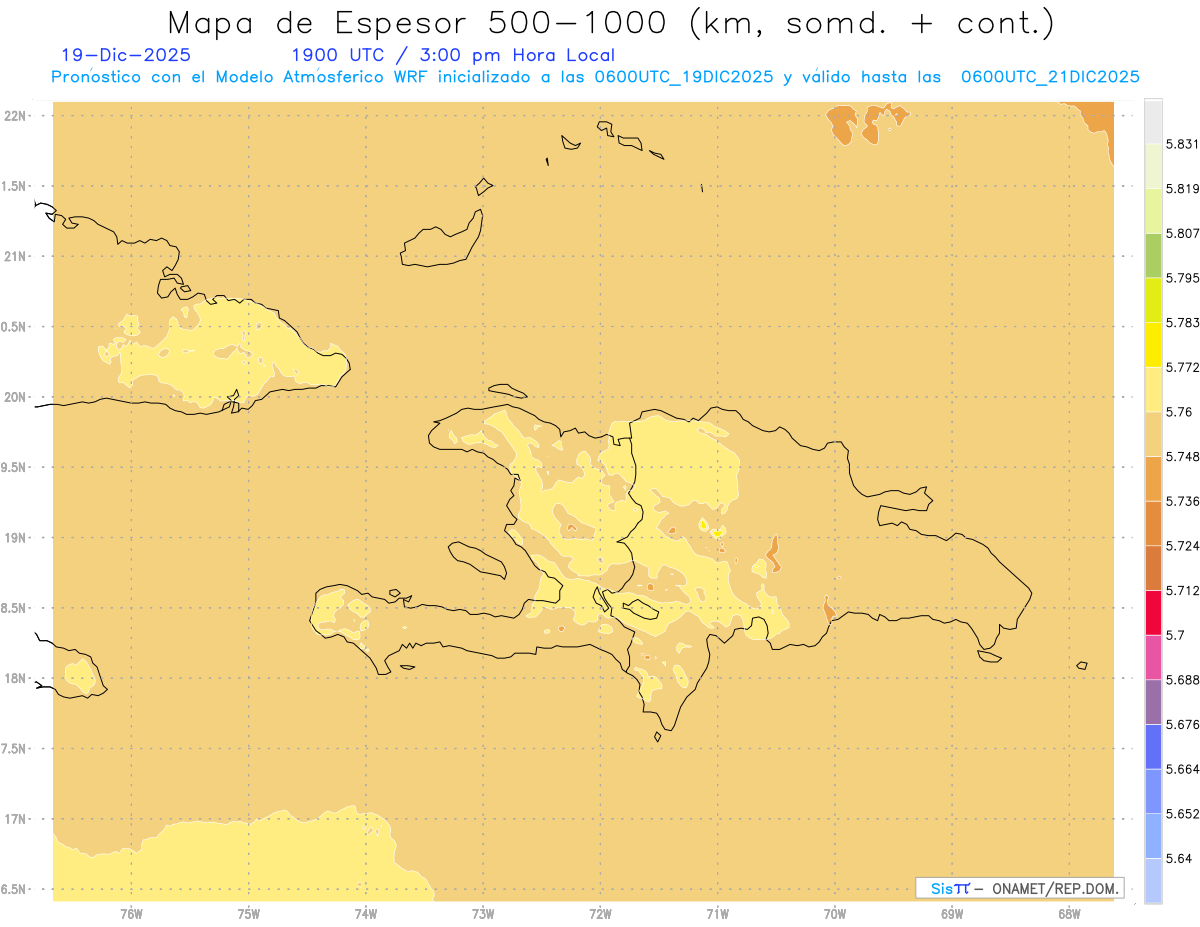This screenshot has width=1200, height=927.
Task: Click the 76W longitude axis label
Action: tap(131, 913)
